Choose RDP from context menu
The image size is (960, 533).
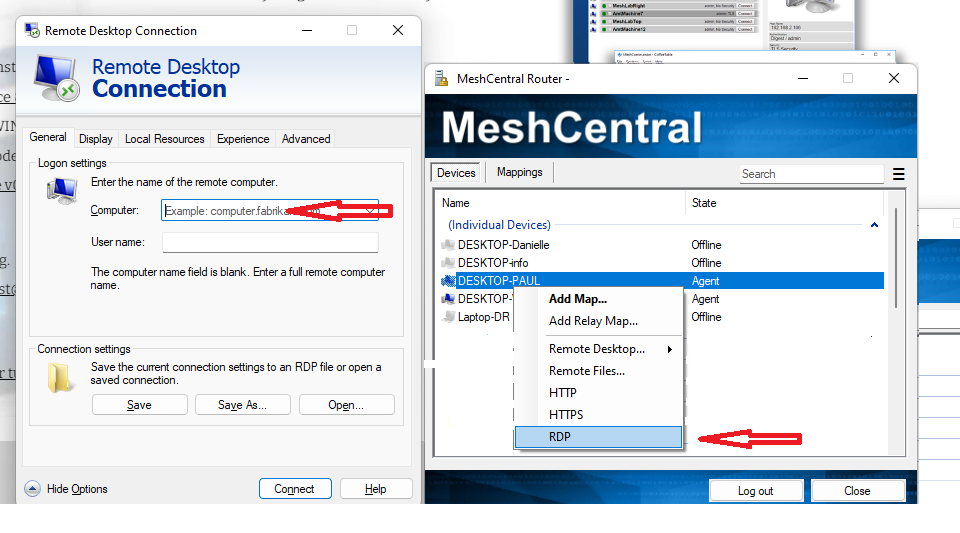point(598,437)
